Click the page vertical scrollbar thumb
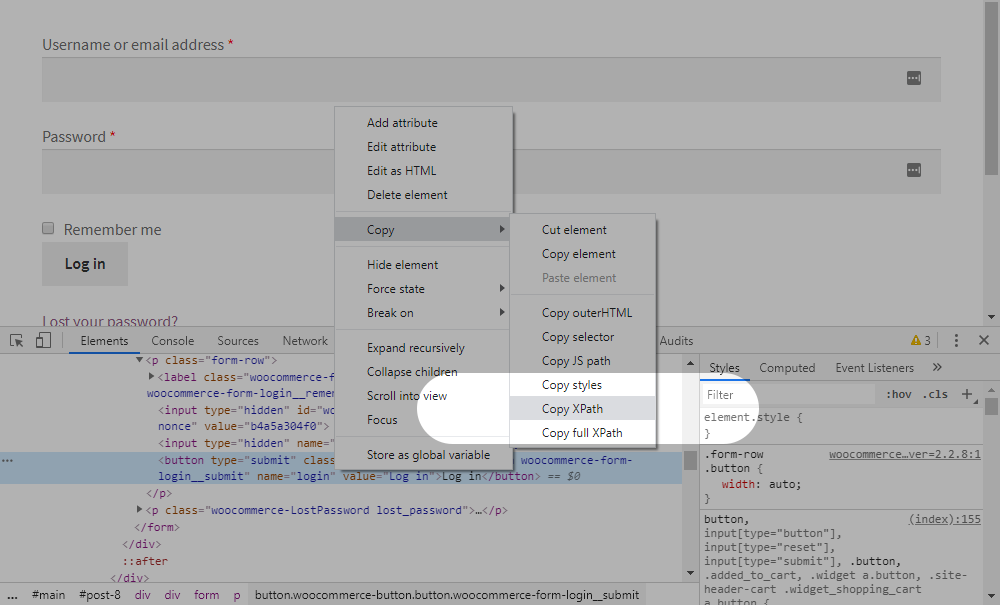 (991, 88)
